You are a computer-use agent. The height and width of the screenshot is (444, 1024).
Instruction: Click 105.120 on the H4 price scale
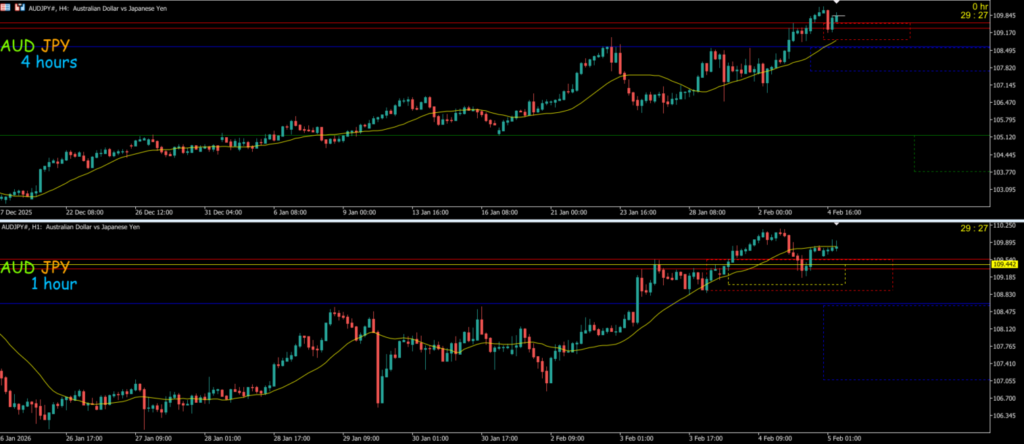1004,137
